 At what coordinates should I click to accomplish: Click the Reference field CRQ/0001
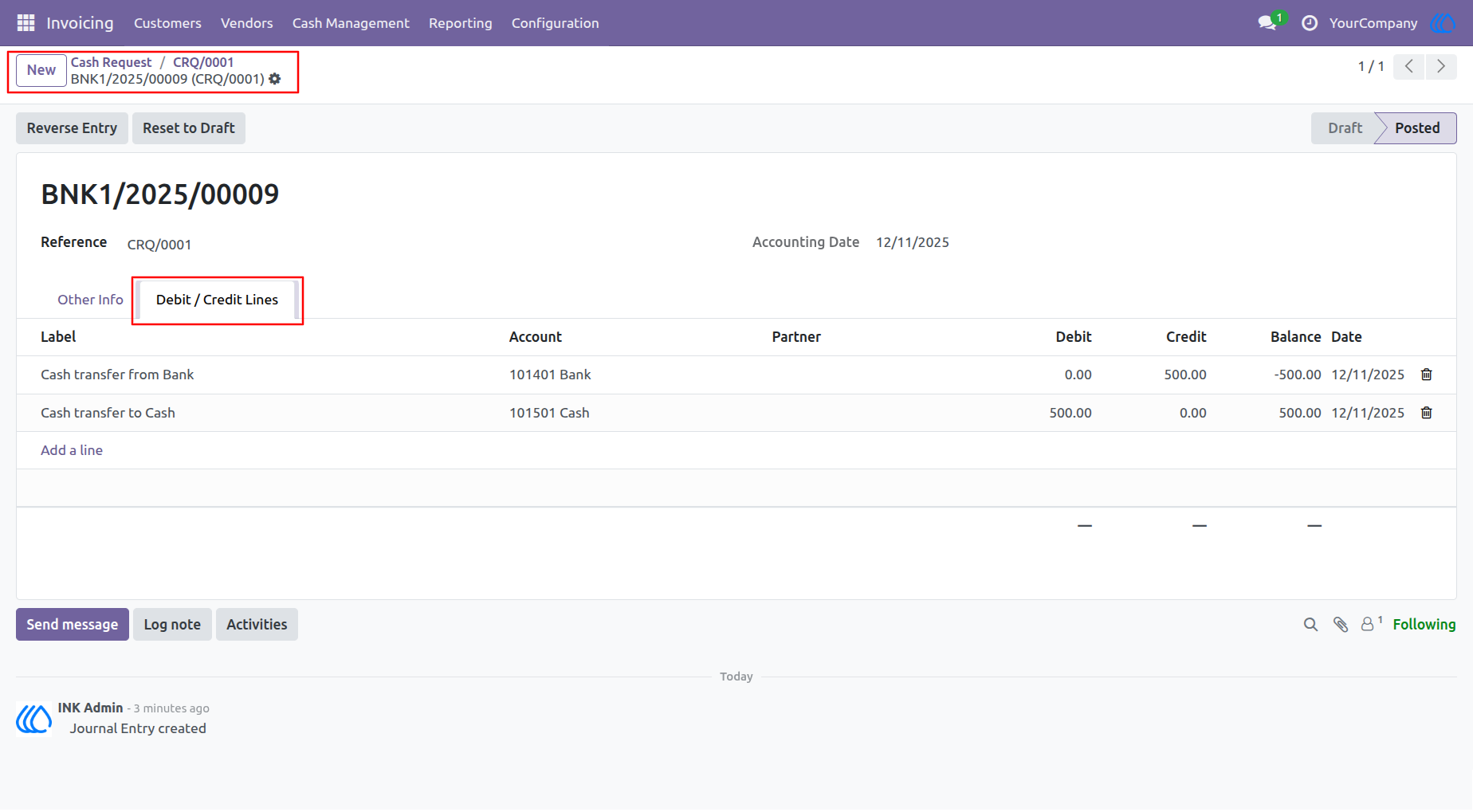159,245
